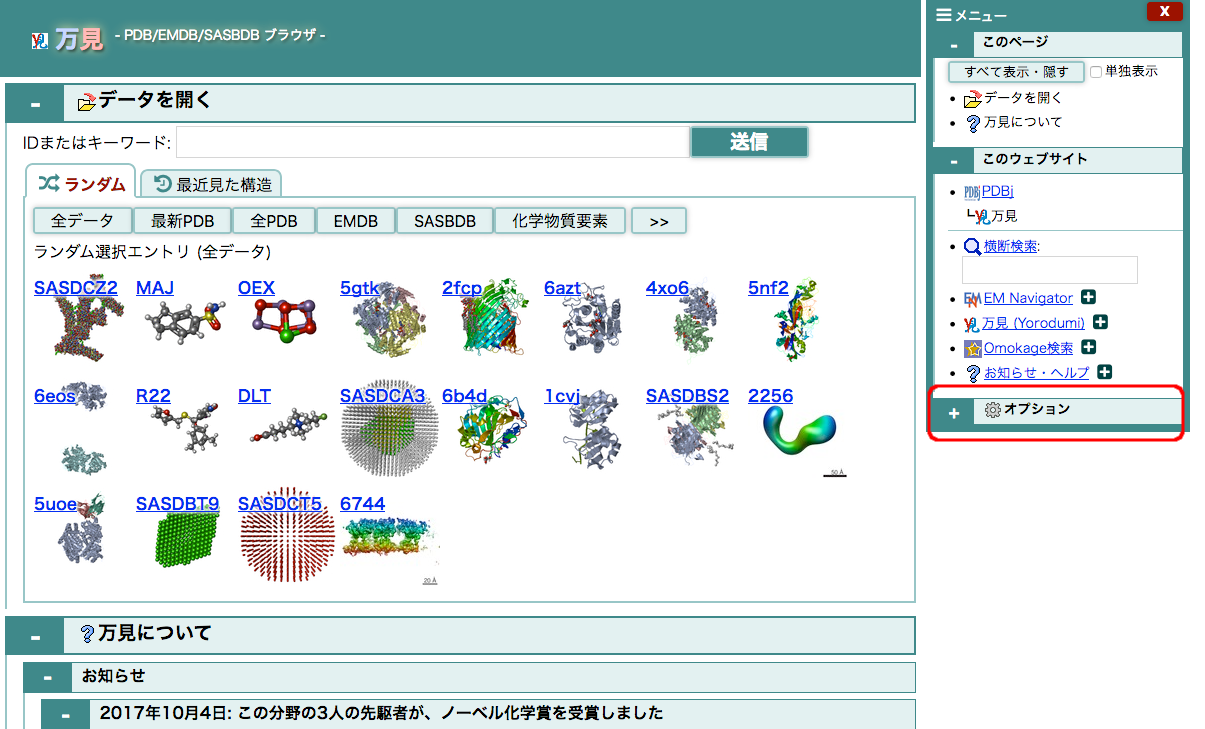
Task: Click the 万見について question mark icon
Action: point(975,121)
